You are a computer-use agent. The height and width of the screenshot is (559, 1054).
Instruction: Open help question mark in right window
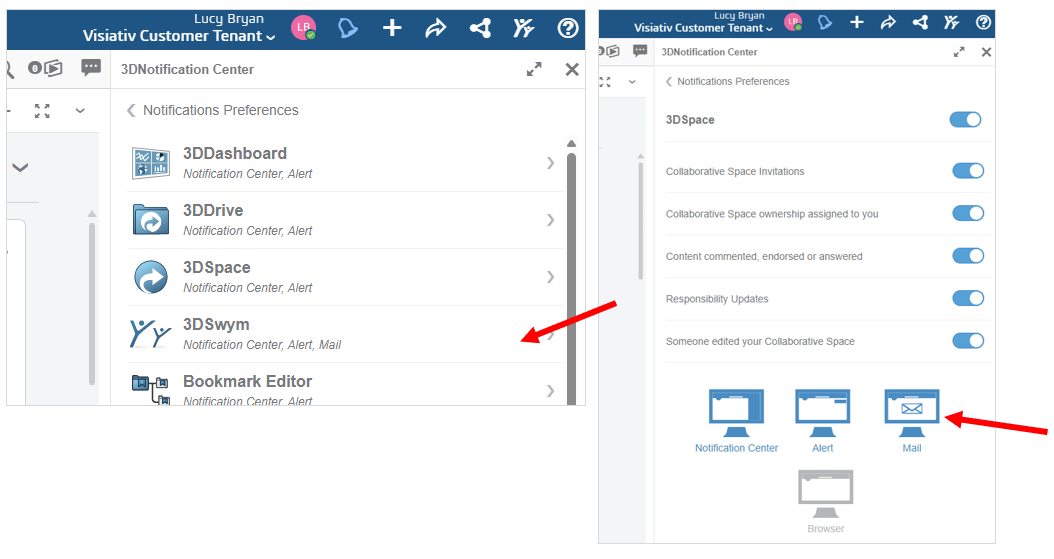click(983, 22)
